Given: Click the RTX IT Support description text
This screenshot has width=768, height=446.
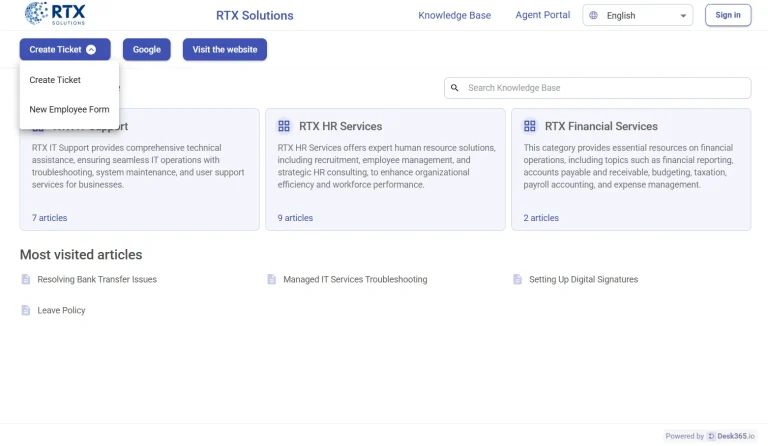Looking at the screenshot, I should click(x=138, y=166).
